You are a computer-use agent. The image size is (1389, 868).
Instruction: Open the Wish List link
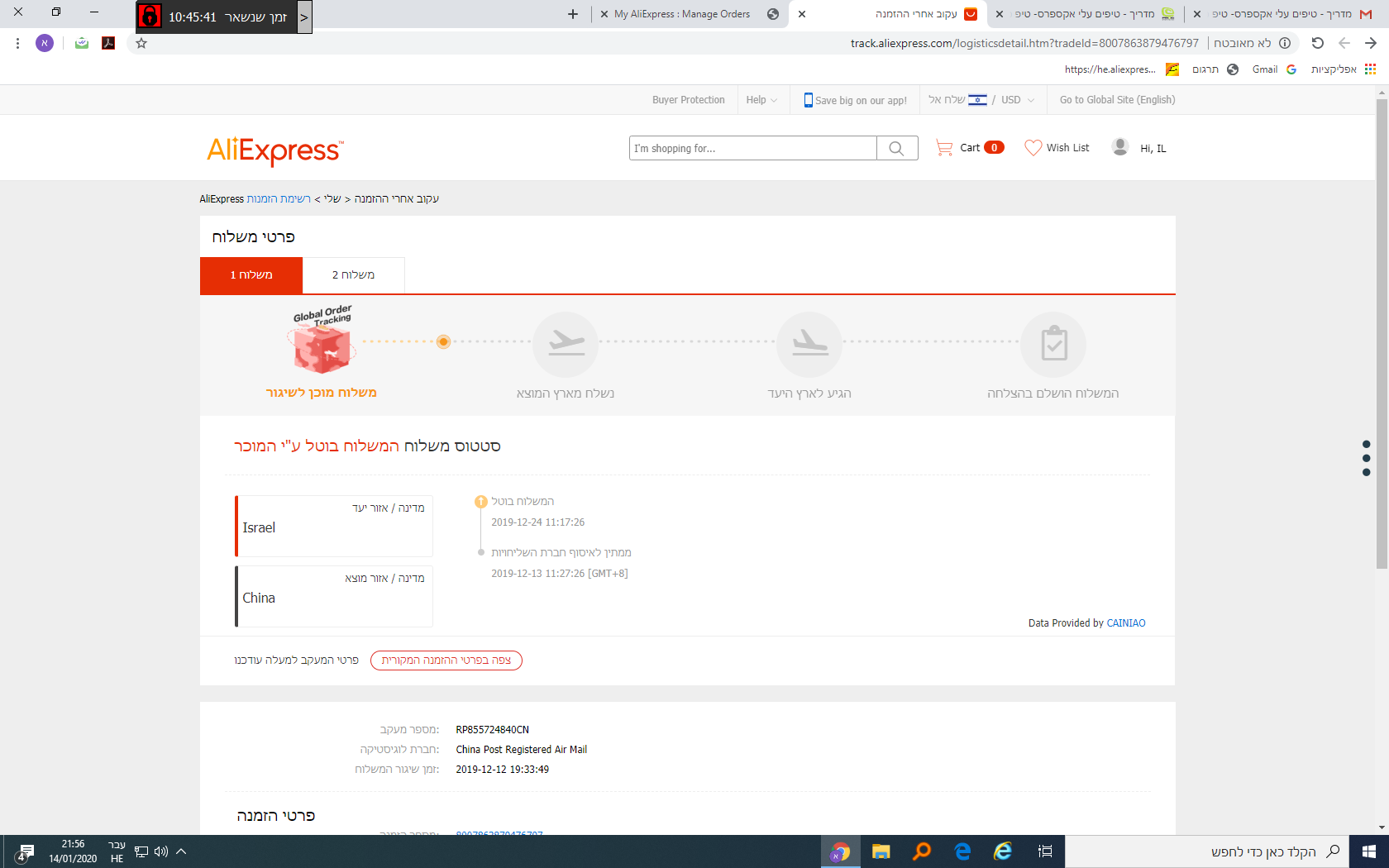pyautogui.click(x=1068, y=148)
